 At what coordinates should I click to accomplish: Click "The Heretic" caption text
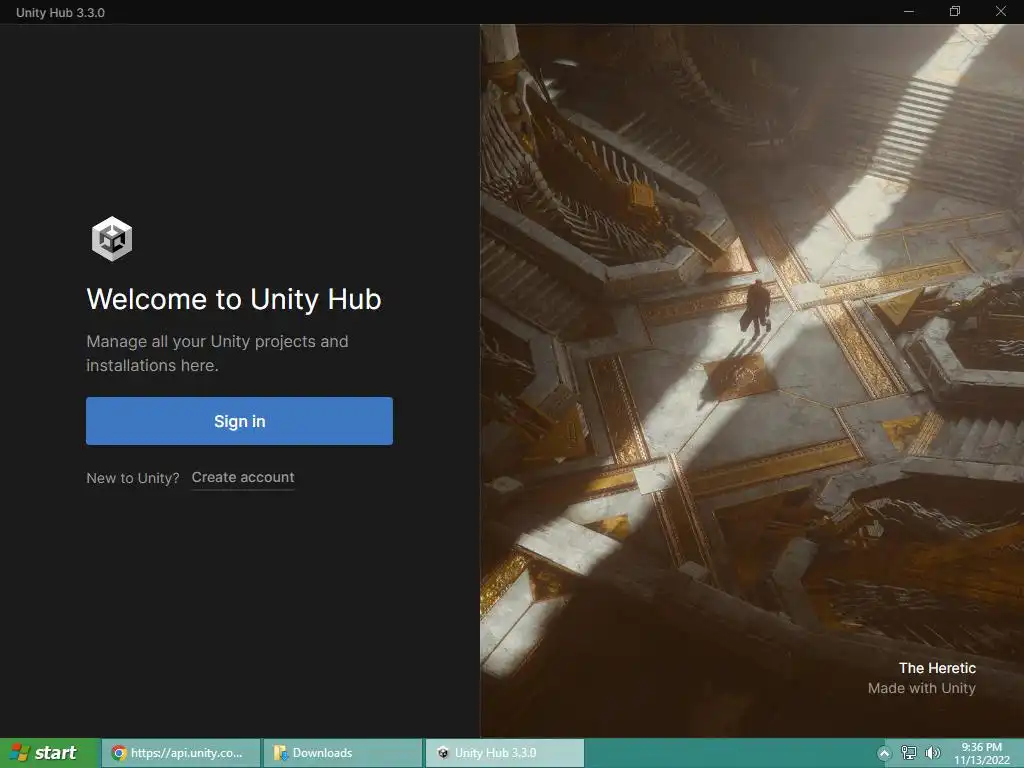937,668
